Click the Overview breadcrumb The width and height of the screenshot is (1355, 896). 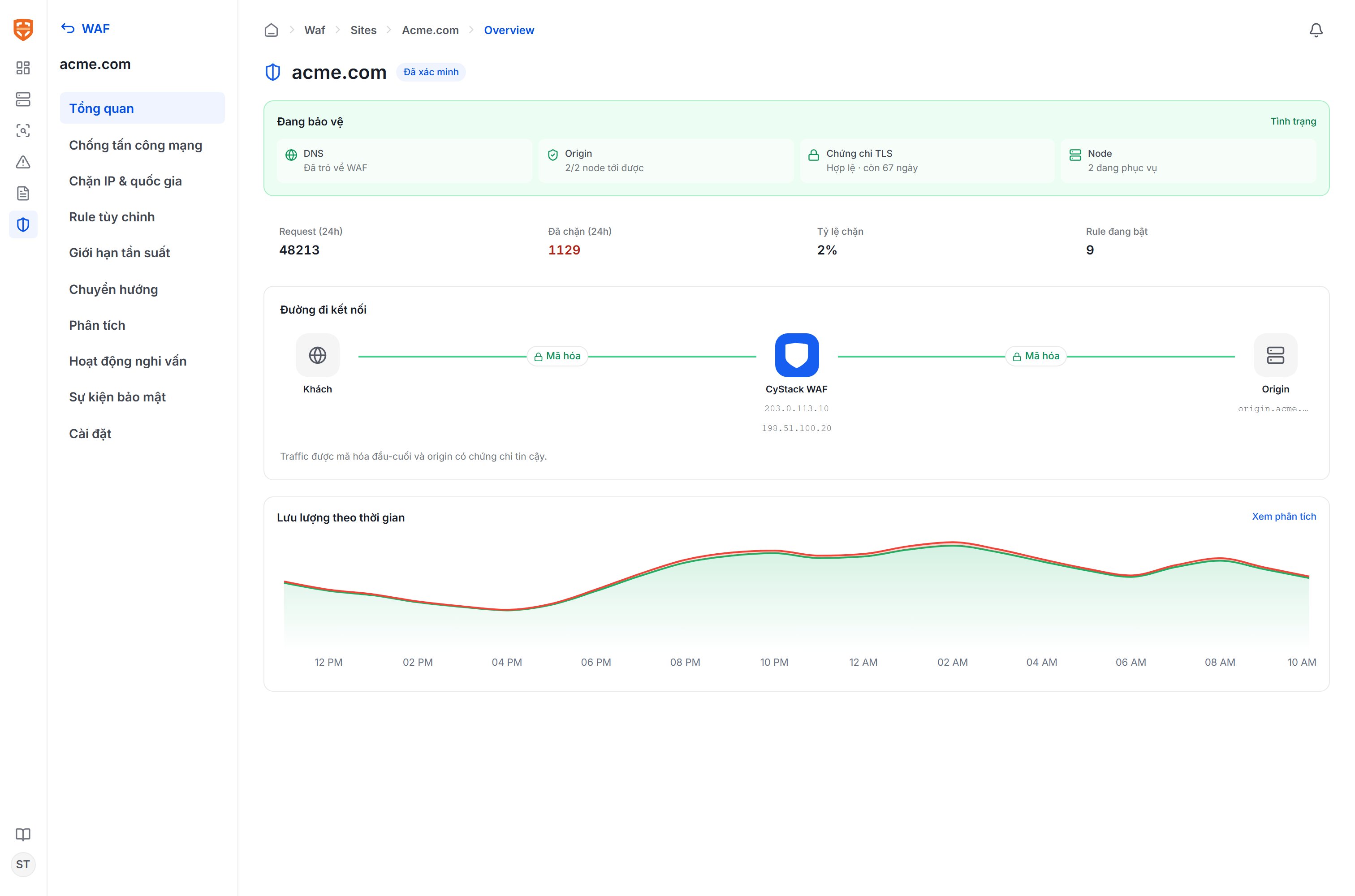(x=509, y=30)
